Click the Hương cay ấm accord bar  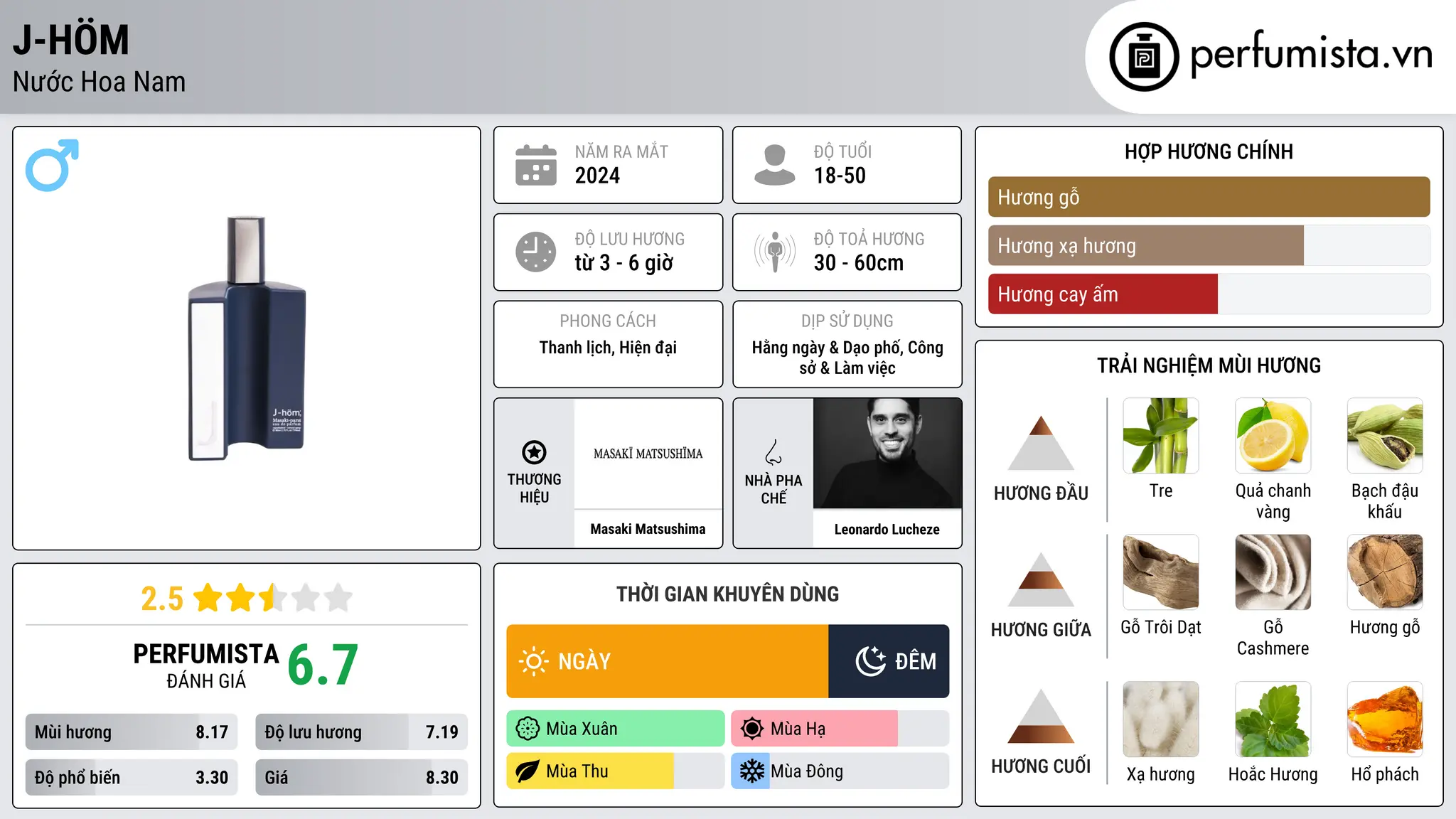pos(1209,294)
